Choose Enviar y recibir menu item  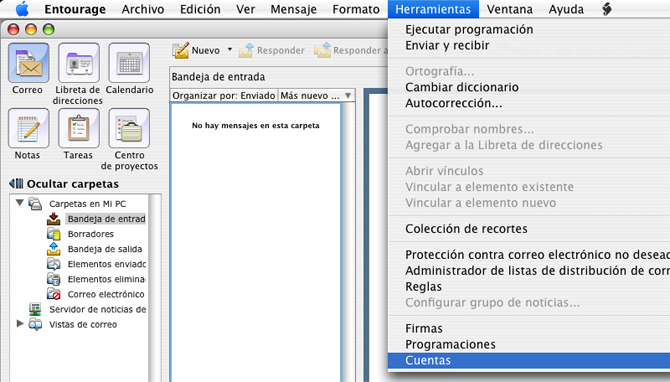pos(529,45)
